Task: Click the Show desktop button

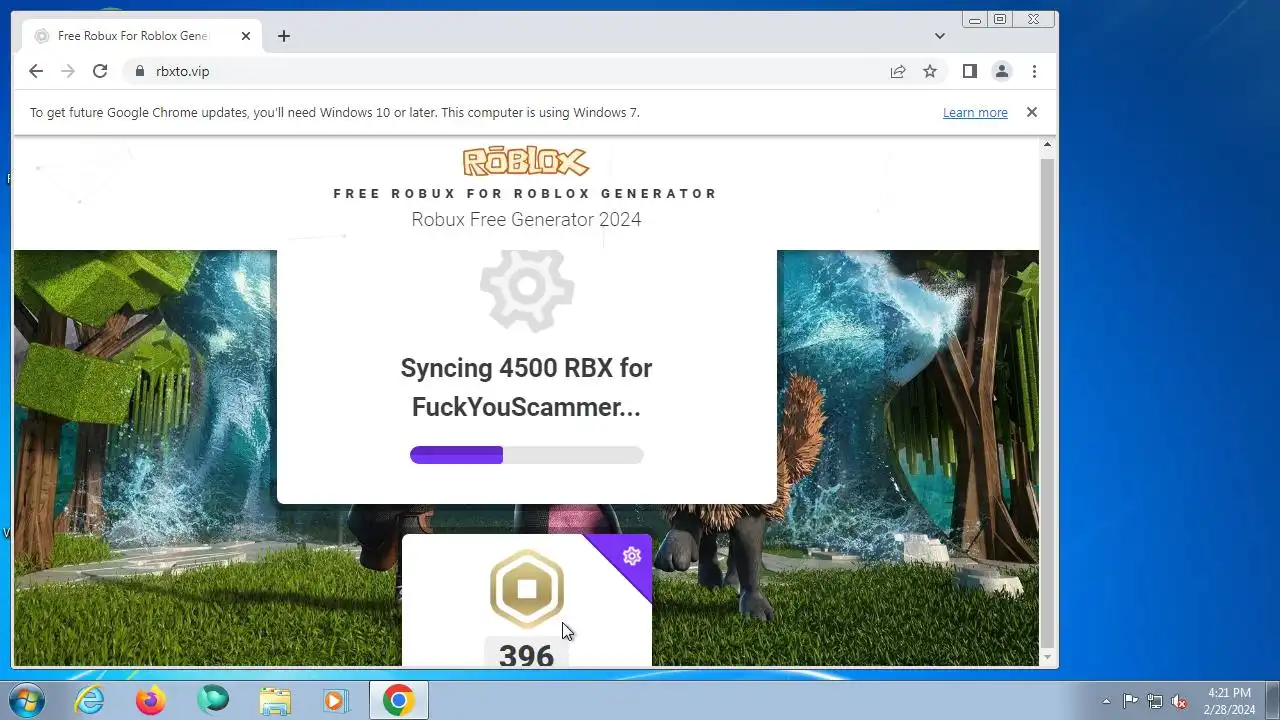Action: tap(1272, 701)
